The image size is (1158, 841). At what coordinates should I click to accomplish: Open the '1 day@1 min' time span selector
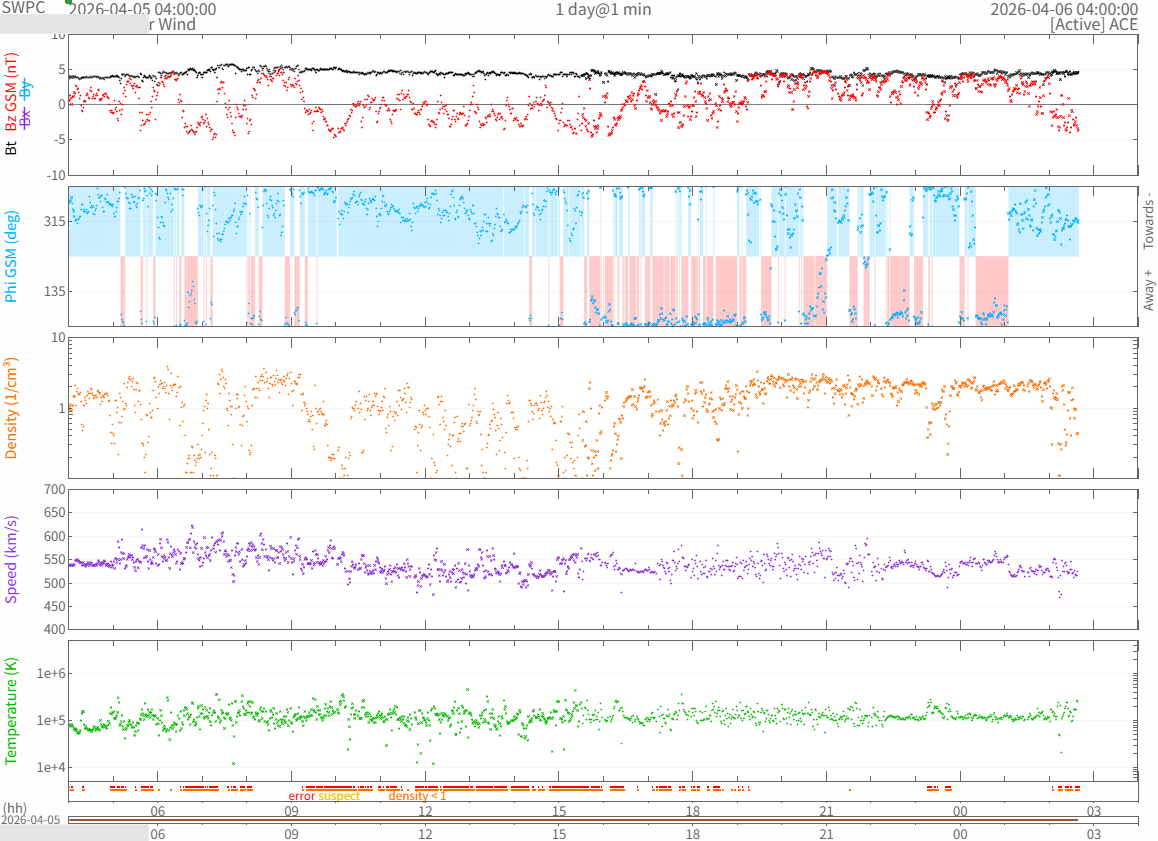tap(603, 9)
